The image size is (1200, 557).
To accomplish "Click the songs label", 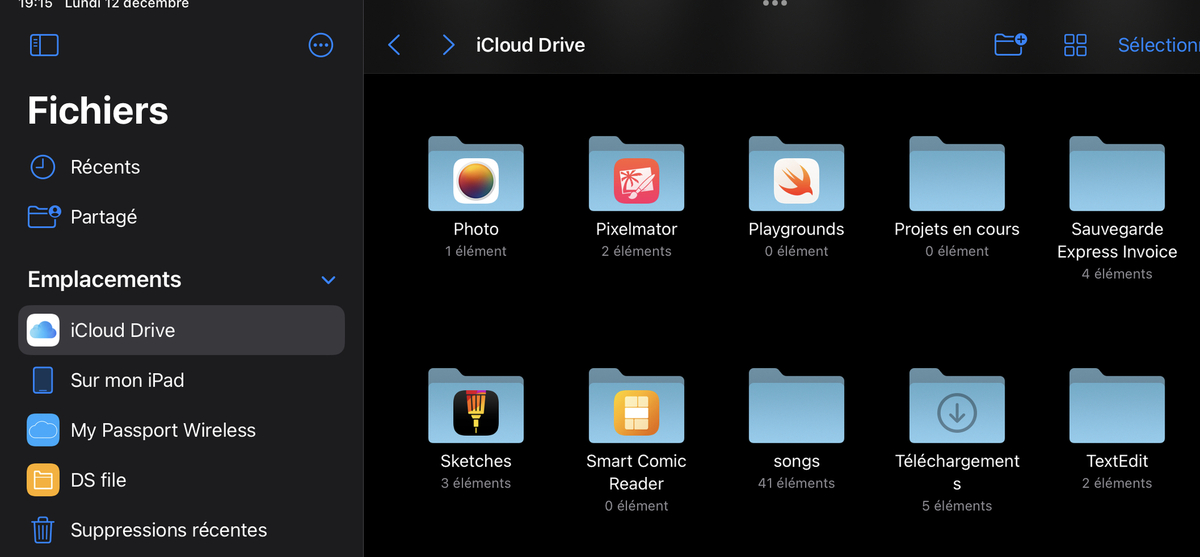I will (x=797, y=461).
